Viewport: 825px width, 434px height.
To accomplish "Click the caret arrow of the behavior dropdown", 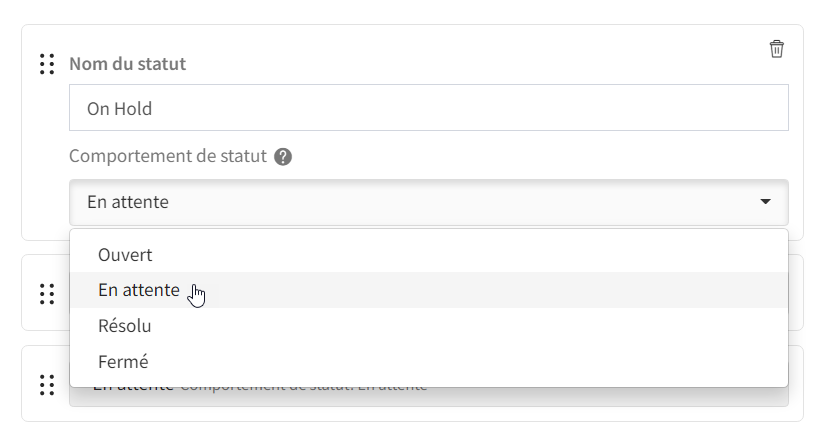I will (x=766, y=202).
